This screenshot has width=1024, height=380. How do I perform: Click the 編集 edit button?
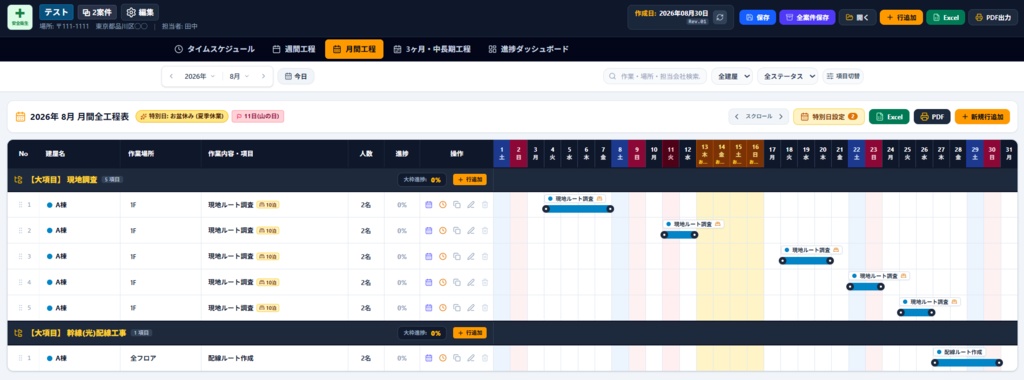140,12
